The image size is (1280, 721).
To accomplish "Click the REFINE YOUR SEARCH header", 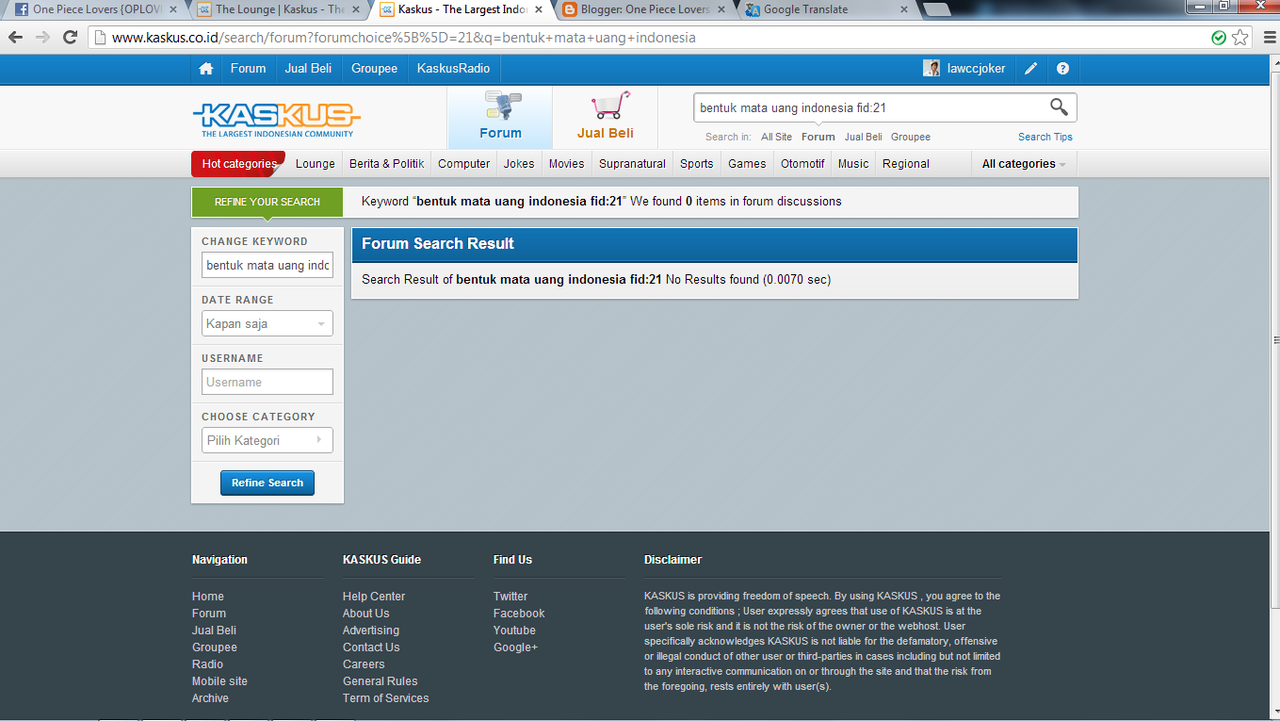I will (x=267, y=202).
